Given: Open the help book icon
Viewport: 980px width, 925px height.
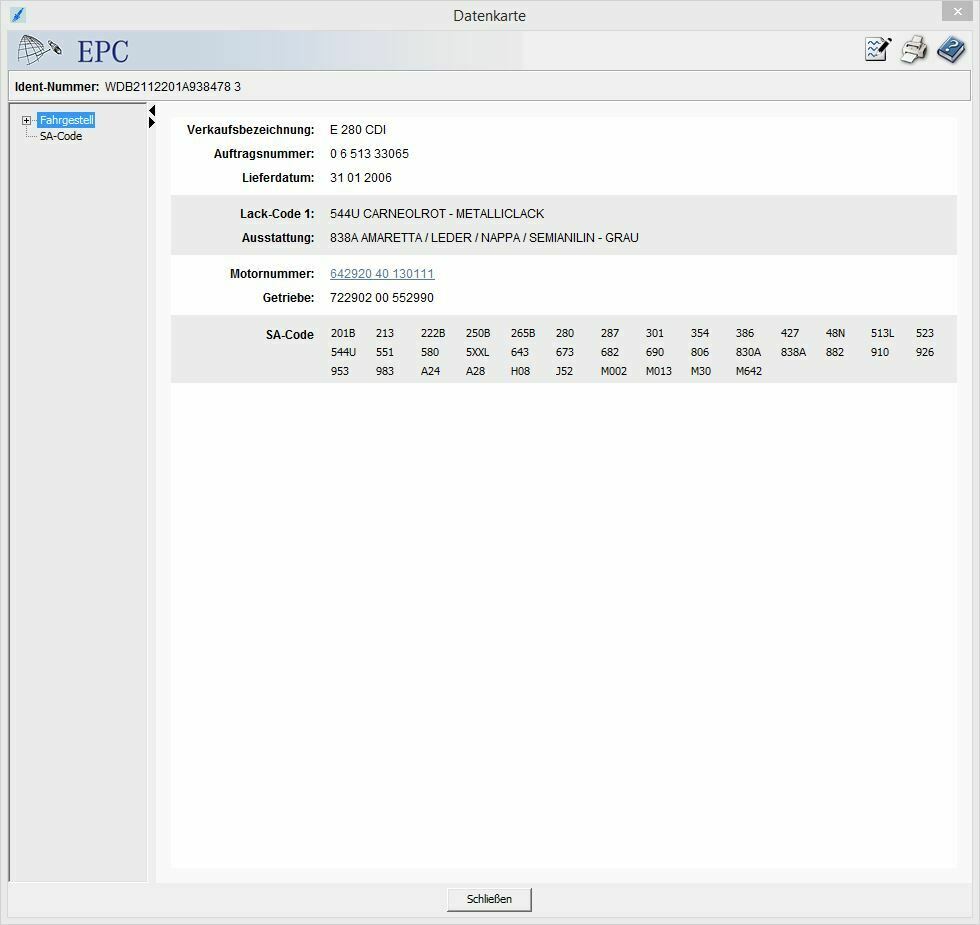Looking at the screenshot, I should tap(950, 50).
